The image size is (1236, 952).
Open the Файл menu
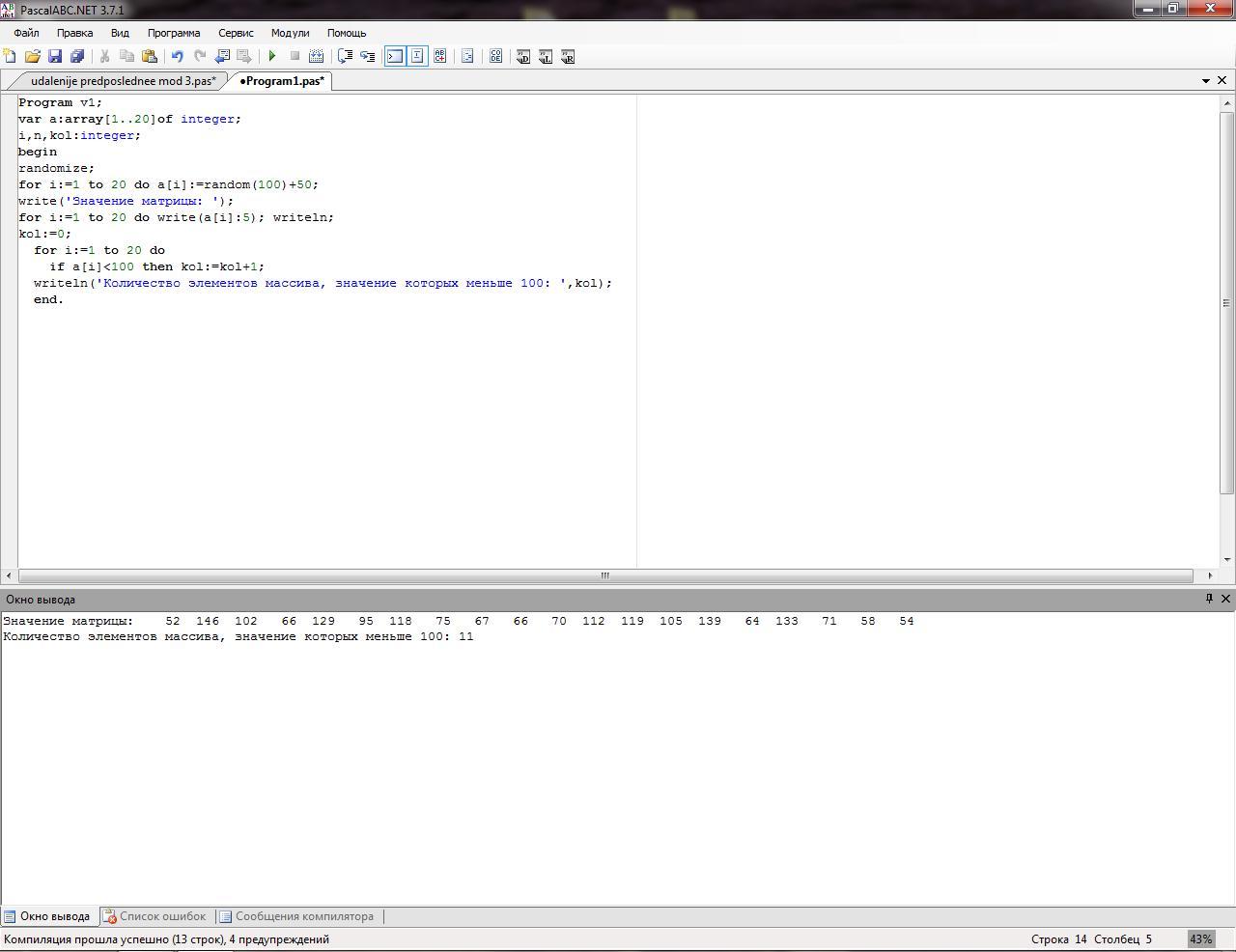pos(26,33)
